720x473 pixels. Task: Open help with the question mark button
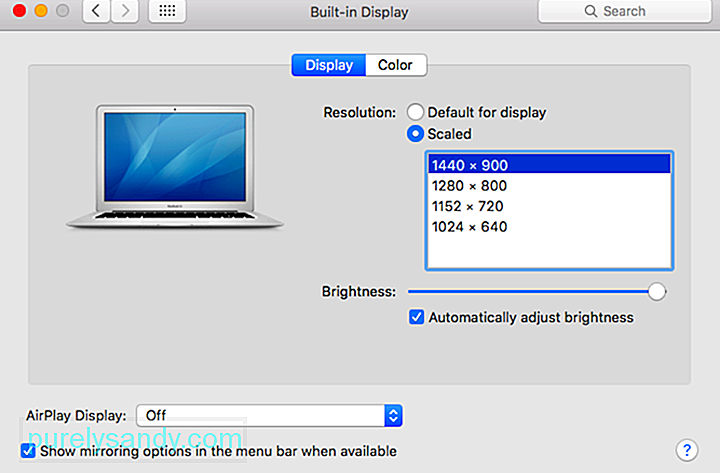[x=687, y=450]
